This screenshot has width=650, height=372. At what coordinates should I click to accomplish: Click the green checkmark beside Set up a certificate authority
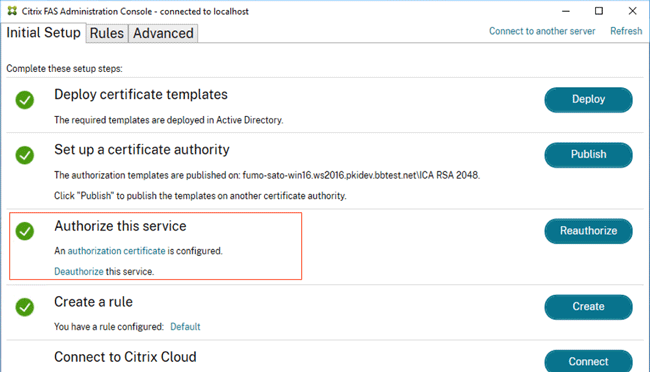[25, 155]
